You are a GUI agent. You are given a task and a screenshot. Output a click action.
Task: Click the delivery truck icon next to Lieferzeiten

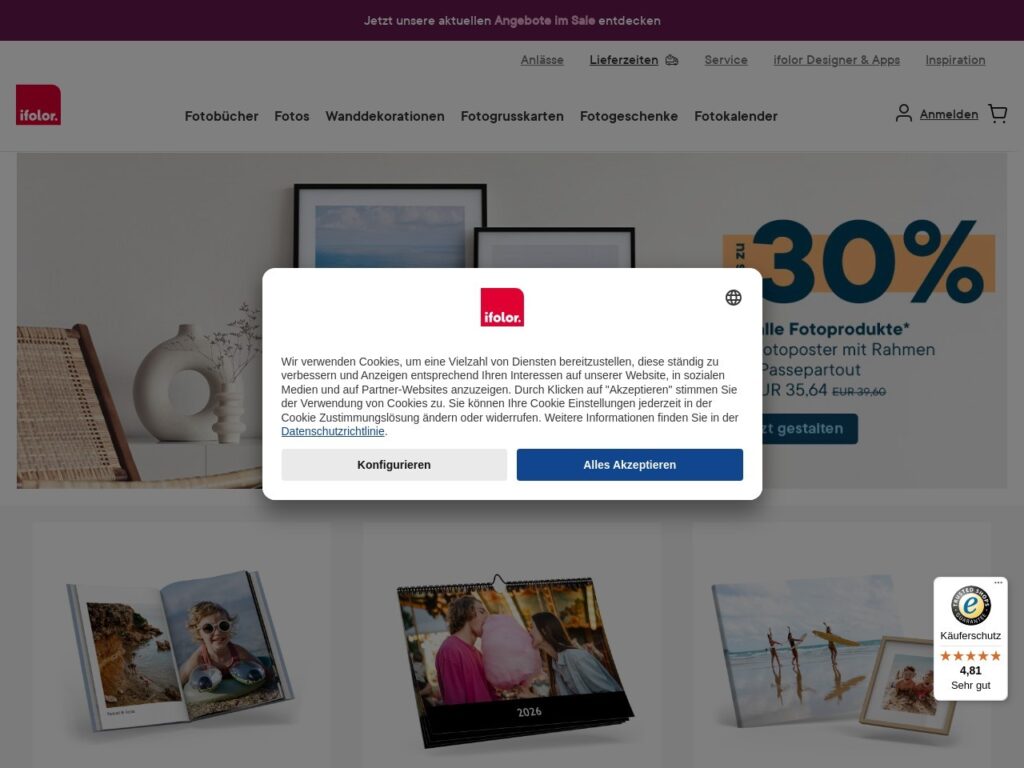pyautogui.click(x=672, y=60)
